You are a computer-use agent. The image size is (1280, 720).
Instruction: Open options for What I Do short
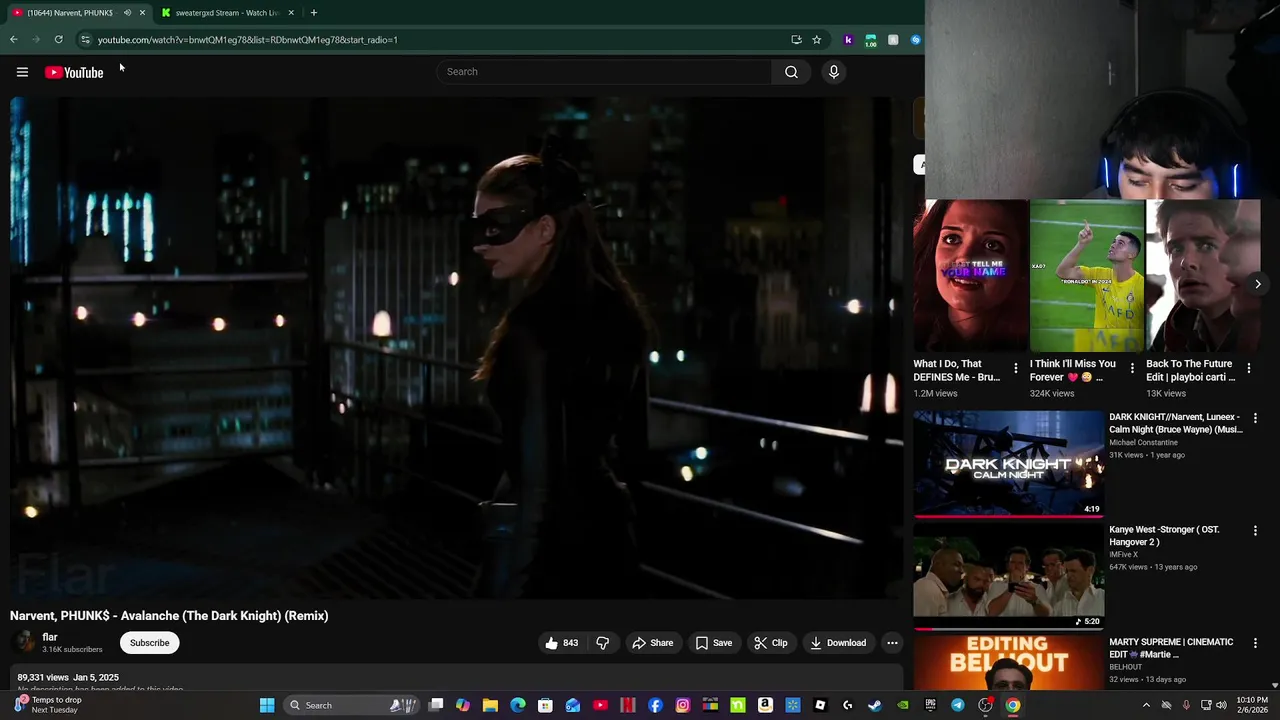(1016, 369)
